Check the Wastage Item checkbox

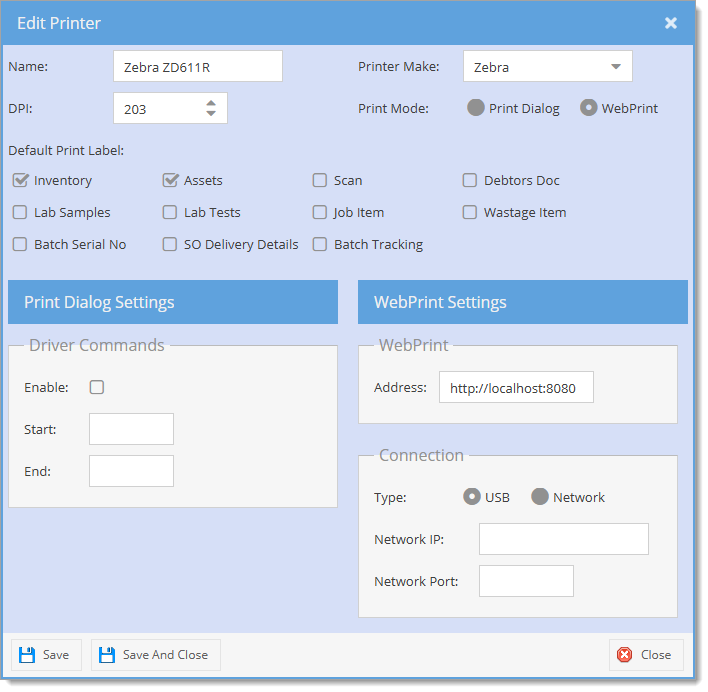(x=470, y=212)
